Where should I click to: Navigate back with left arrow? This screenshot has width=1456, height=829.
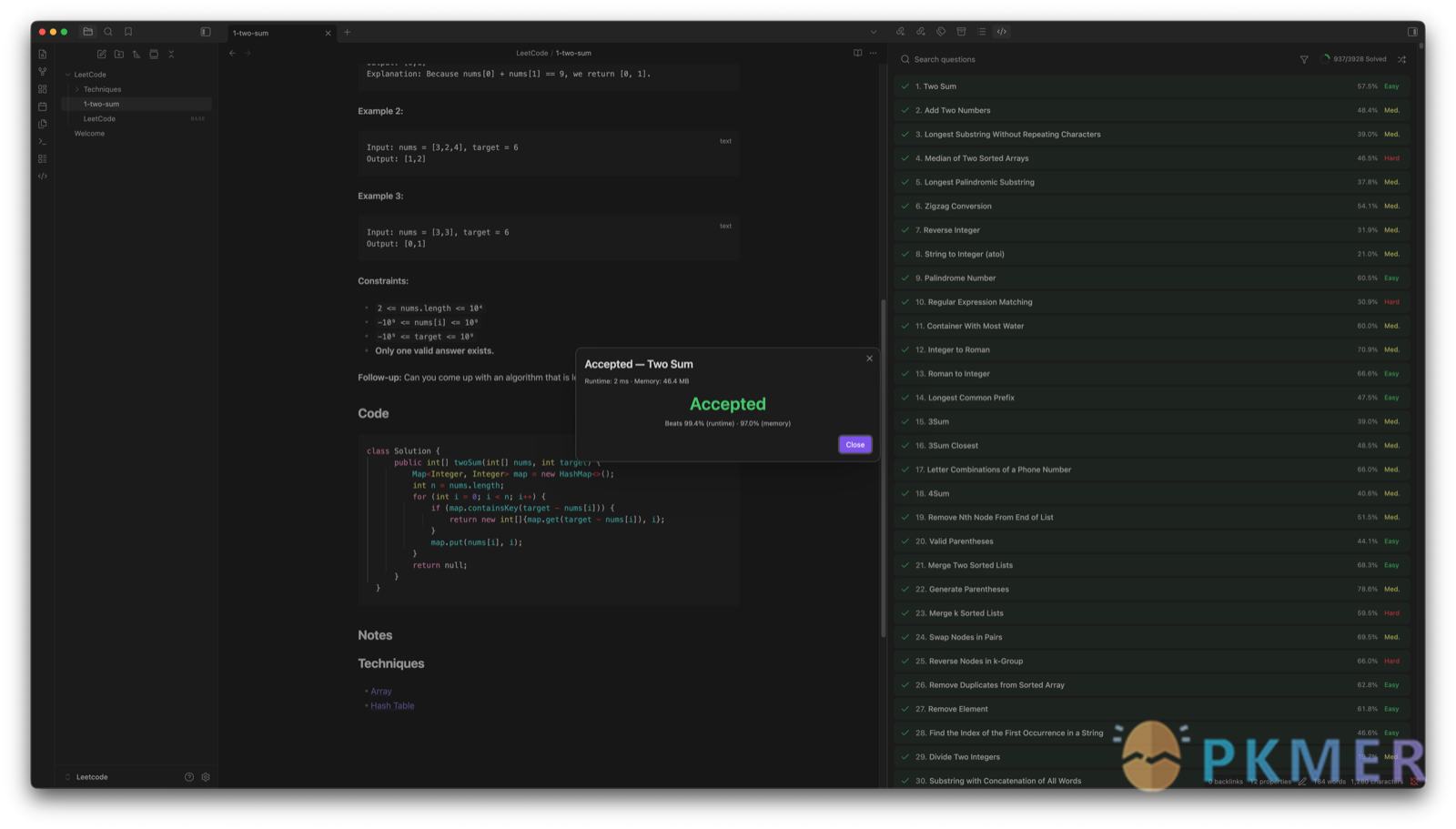coord(233,54)
